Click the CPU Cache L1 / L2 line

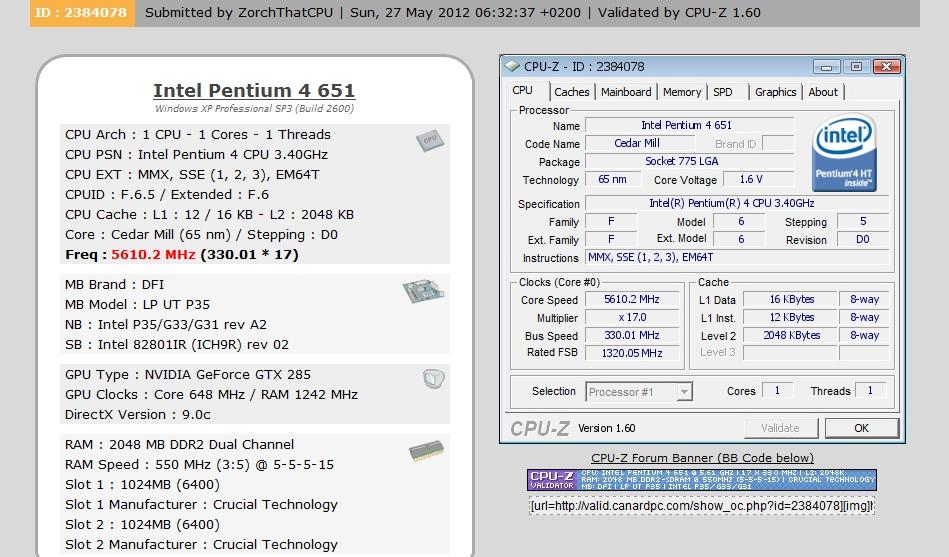[x=209, y=214]
